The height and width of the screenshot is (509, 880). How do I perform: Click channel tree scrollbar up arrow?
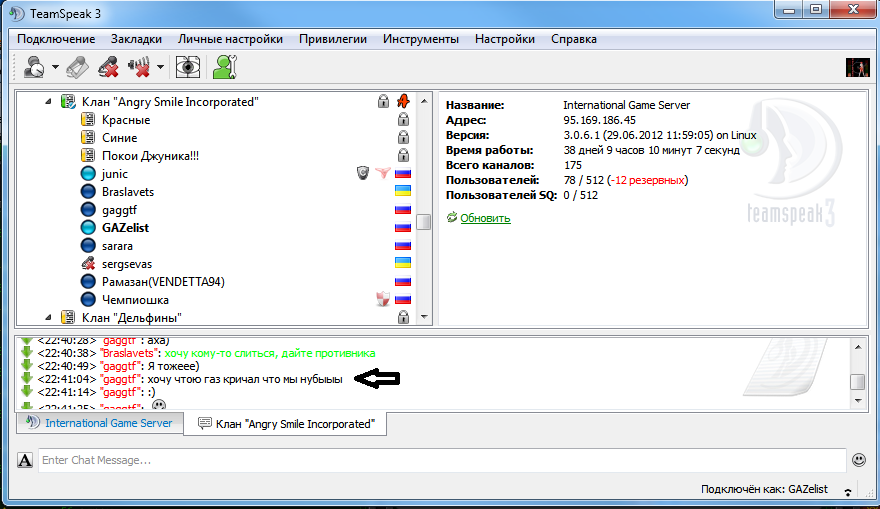click(424, 102)
